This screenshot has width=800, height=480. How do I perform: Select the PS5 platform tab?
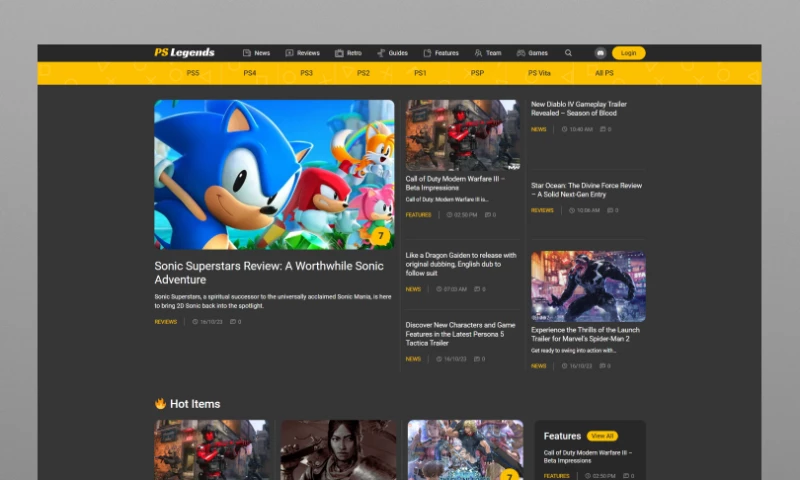[193, 73]
